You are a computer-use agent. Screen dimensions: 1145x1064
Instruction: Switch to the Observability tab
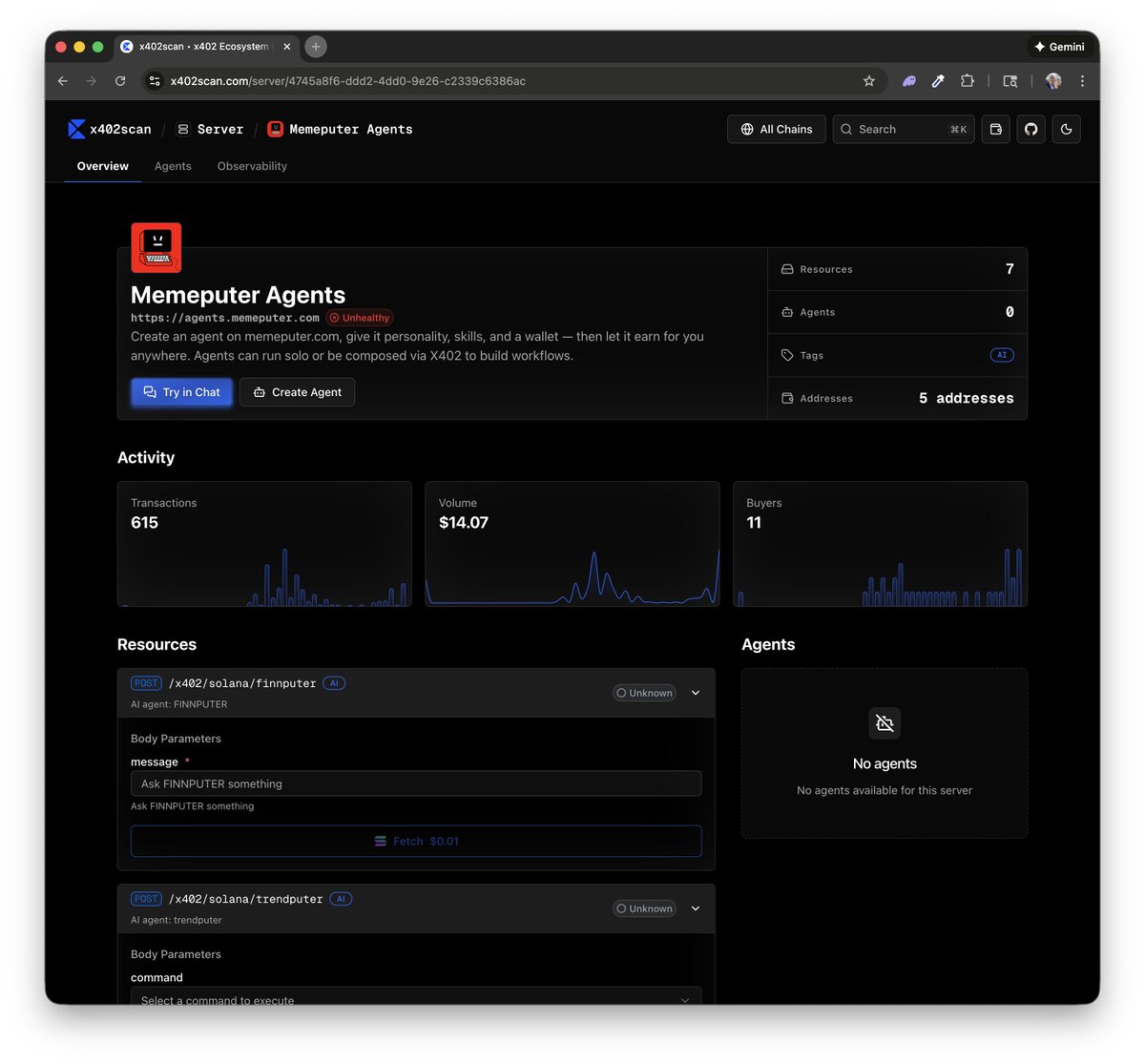252,166
